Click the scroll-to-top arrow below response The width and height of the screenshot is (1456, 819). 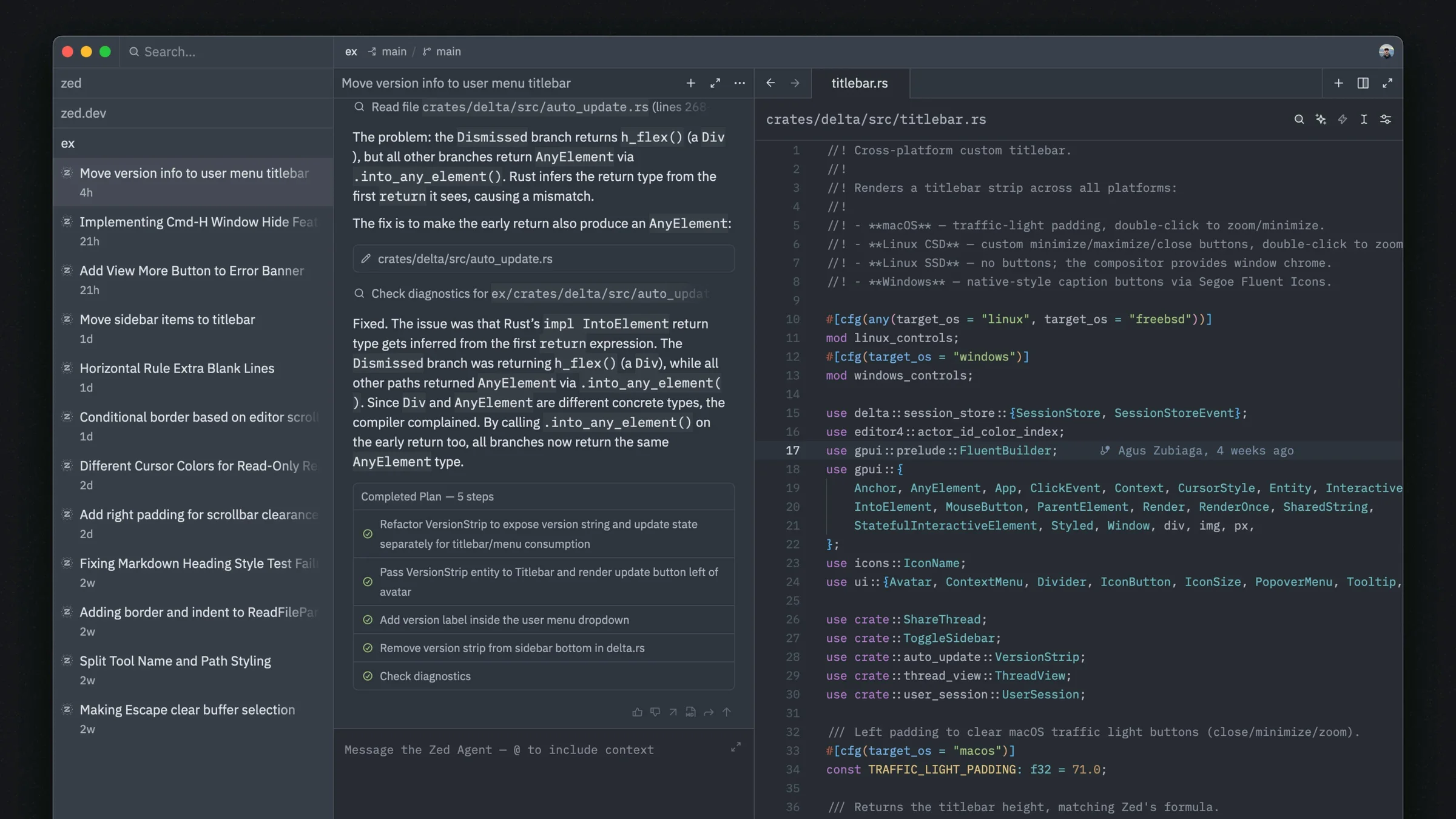726,712
